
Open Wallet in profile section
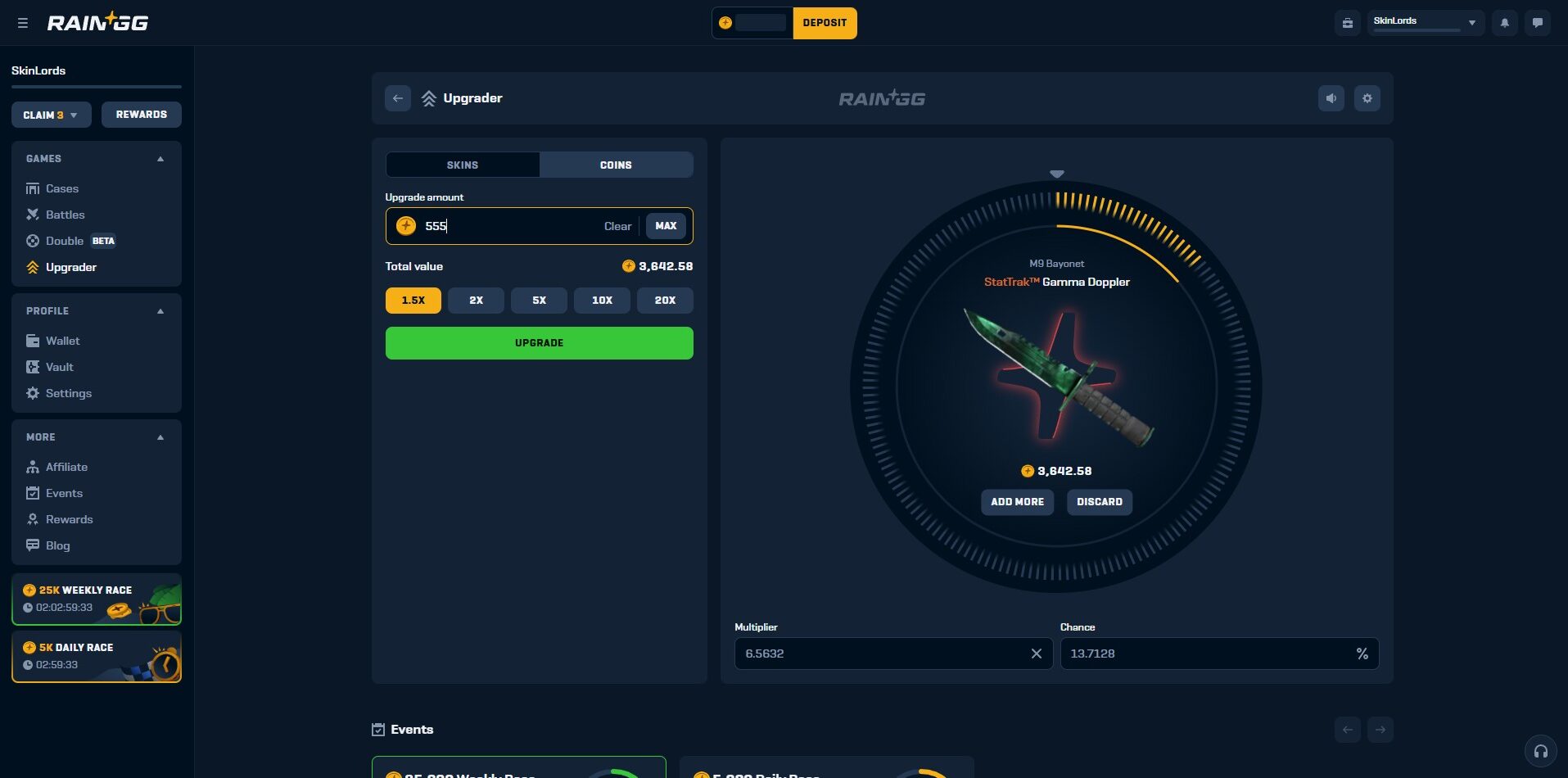pos(52,341)
